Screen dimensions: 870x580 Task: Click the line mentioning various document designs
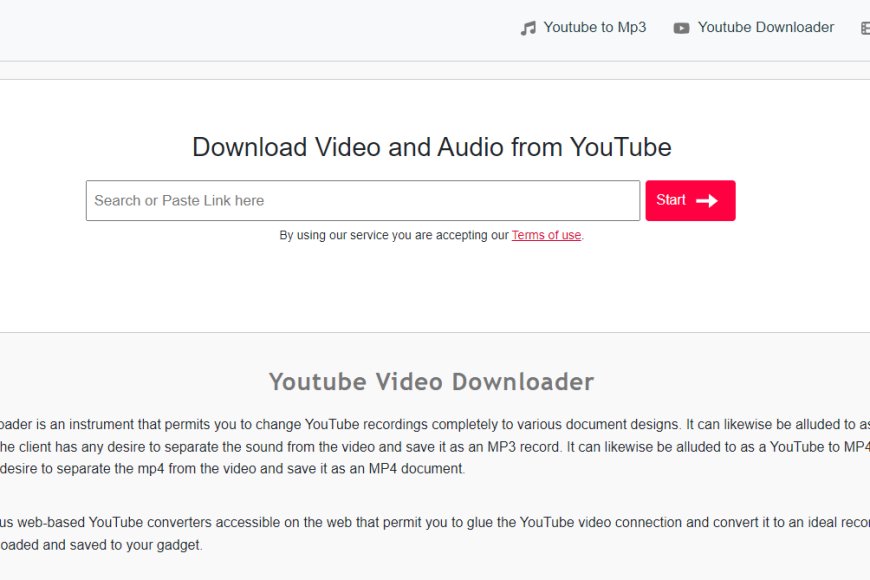(x=435, y=425)
